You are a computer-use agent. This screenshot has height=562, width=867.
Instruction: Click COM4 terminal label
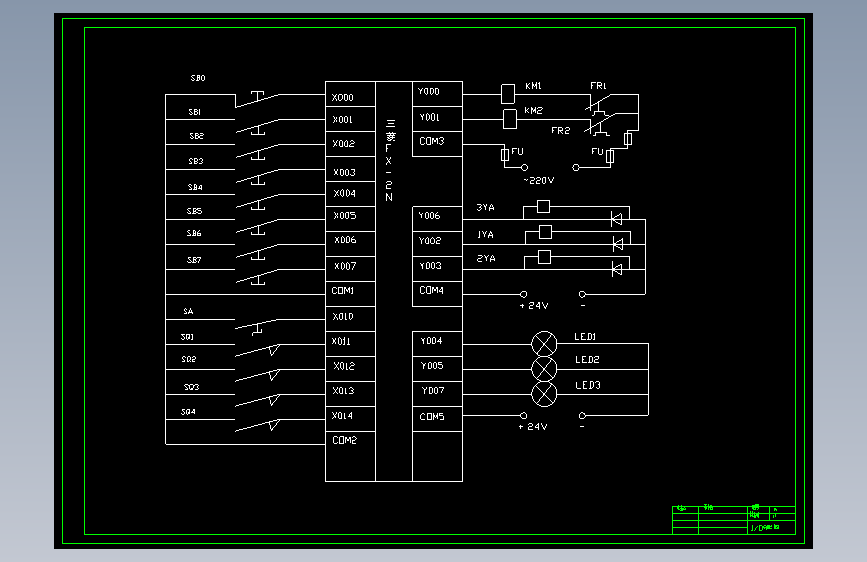pyautogui.click(x=431, y=290)
